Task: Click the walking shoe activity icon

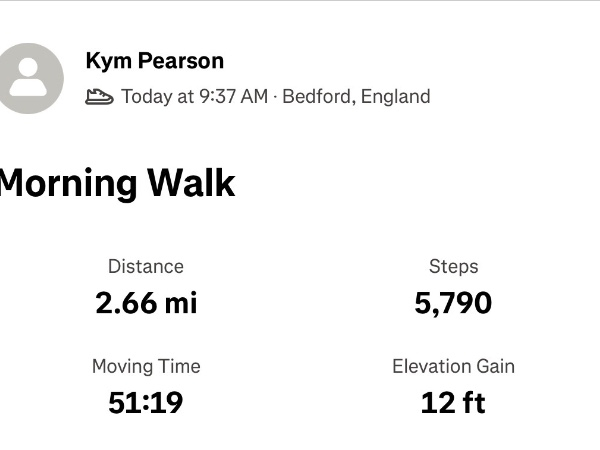Action: click(99, 97)
